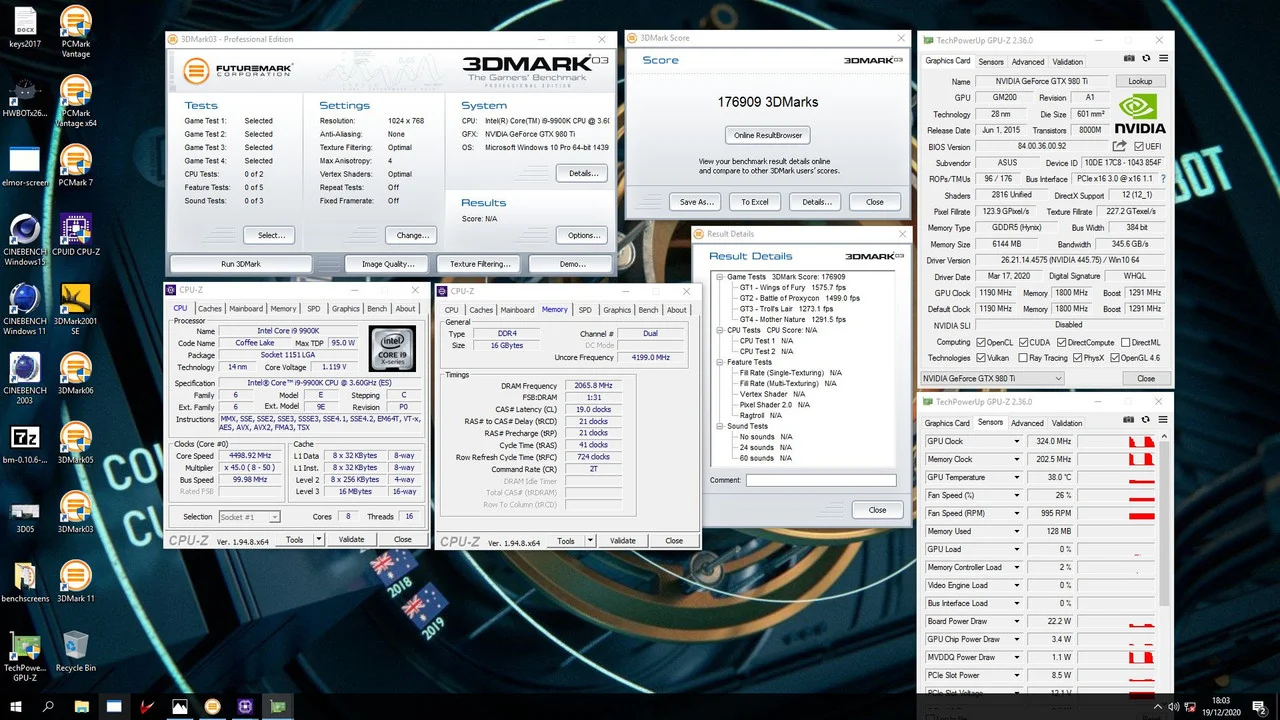Click the Run 3DMark button
The width and height of the screenshot is (1280, 720).
tap(240, 264)
